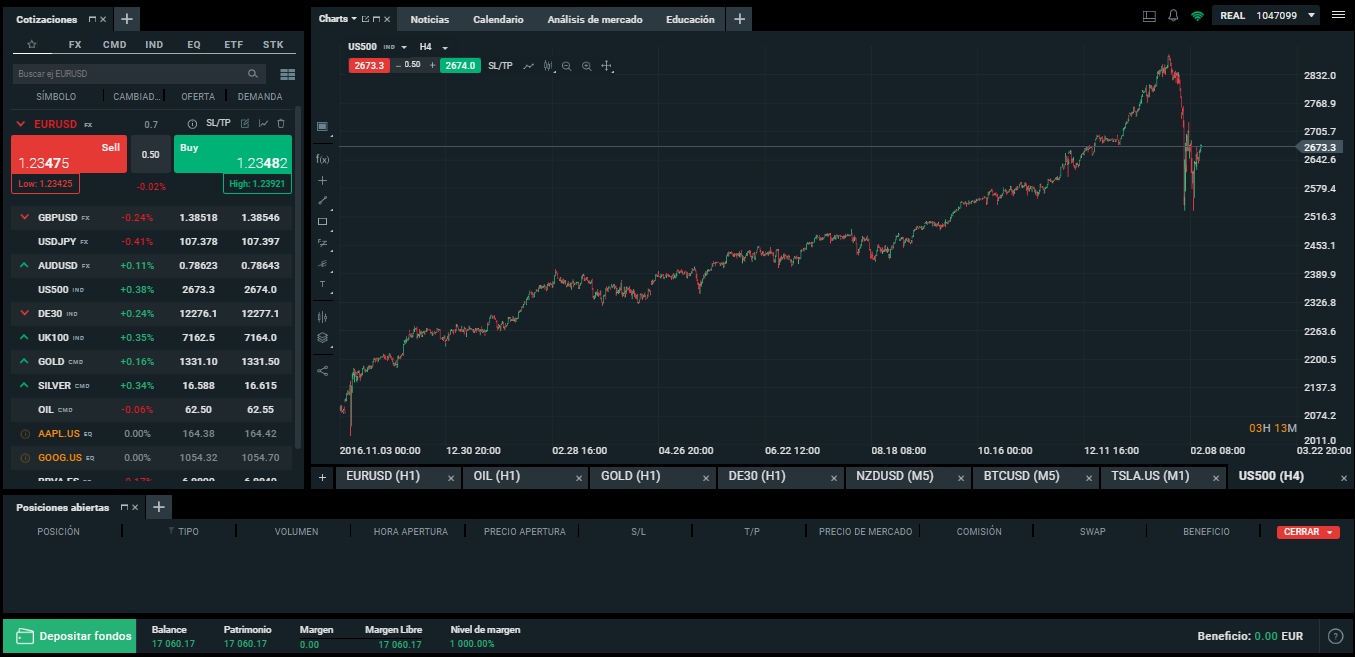Image resolution: width=1355 pixels, height=657 pixels.
Task: Click the Depositar fondos button
Action: click(70, 636)
